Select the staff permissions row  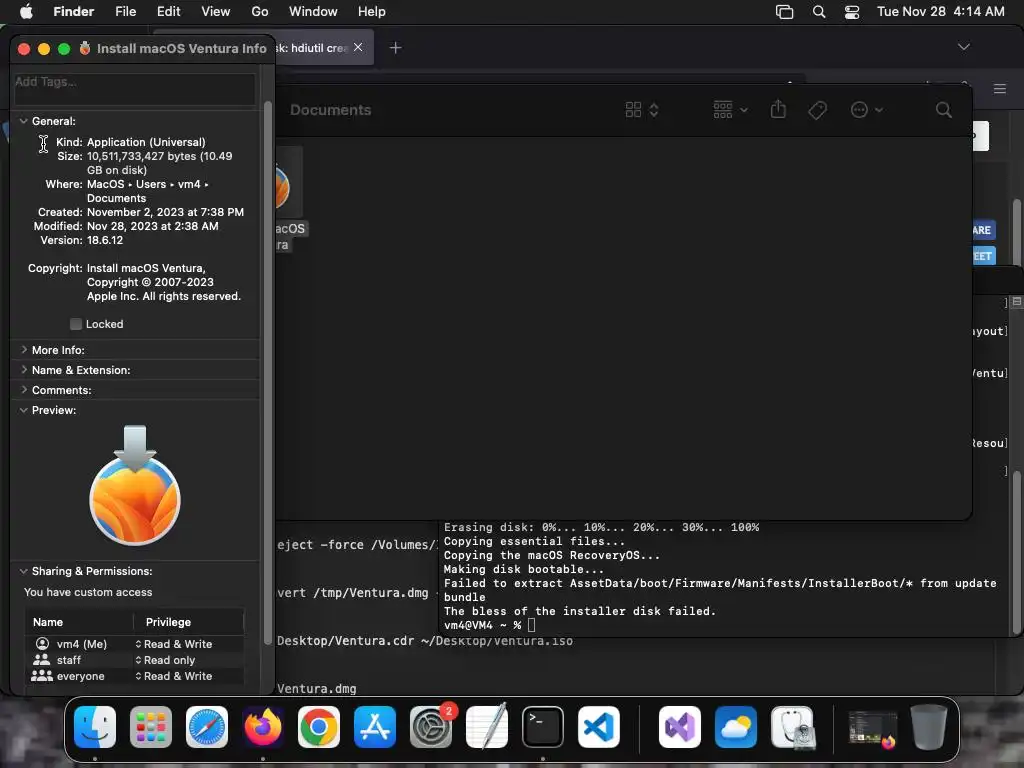point(135,660)
